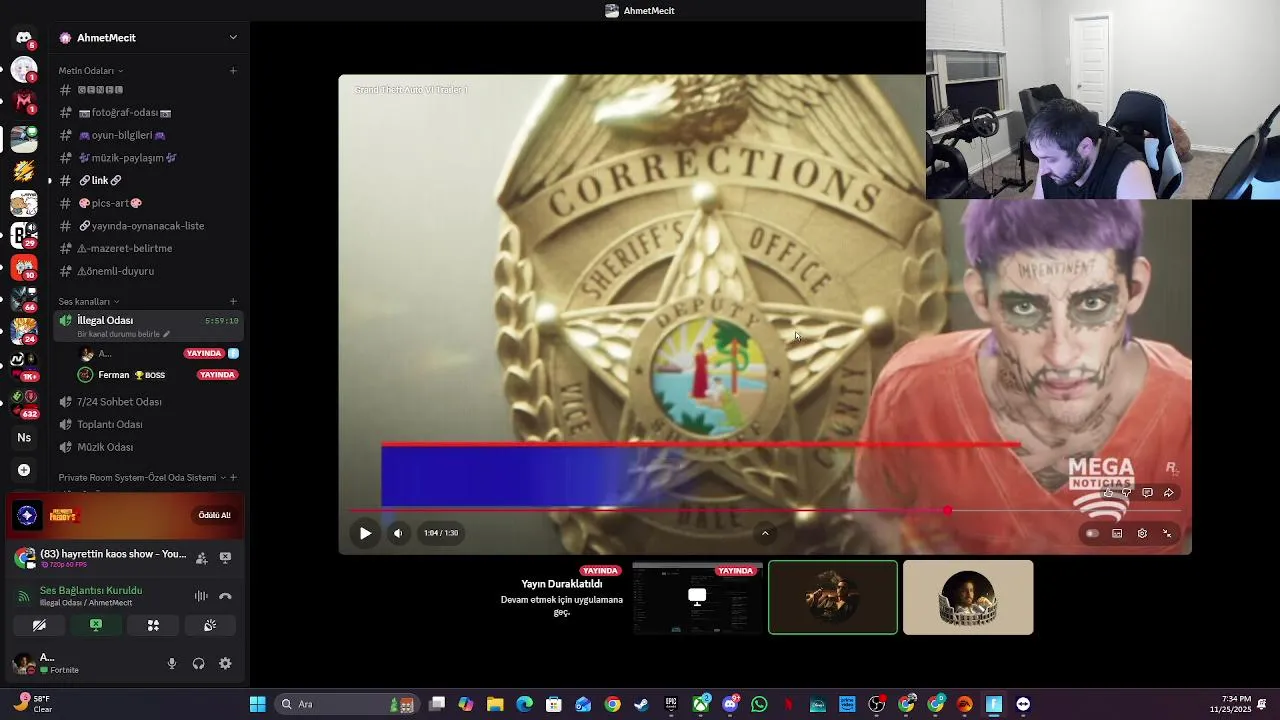Screen dimensions: 1280x720
Task: Open video comments icon
Action: [1147, 493]
